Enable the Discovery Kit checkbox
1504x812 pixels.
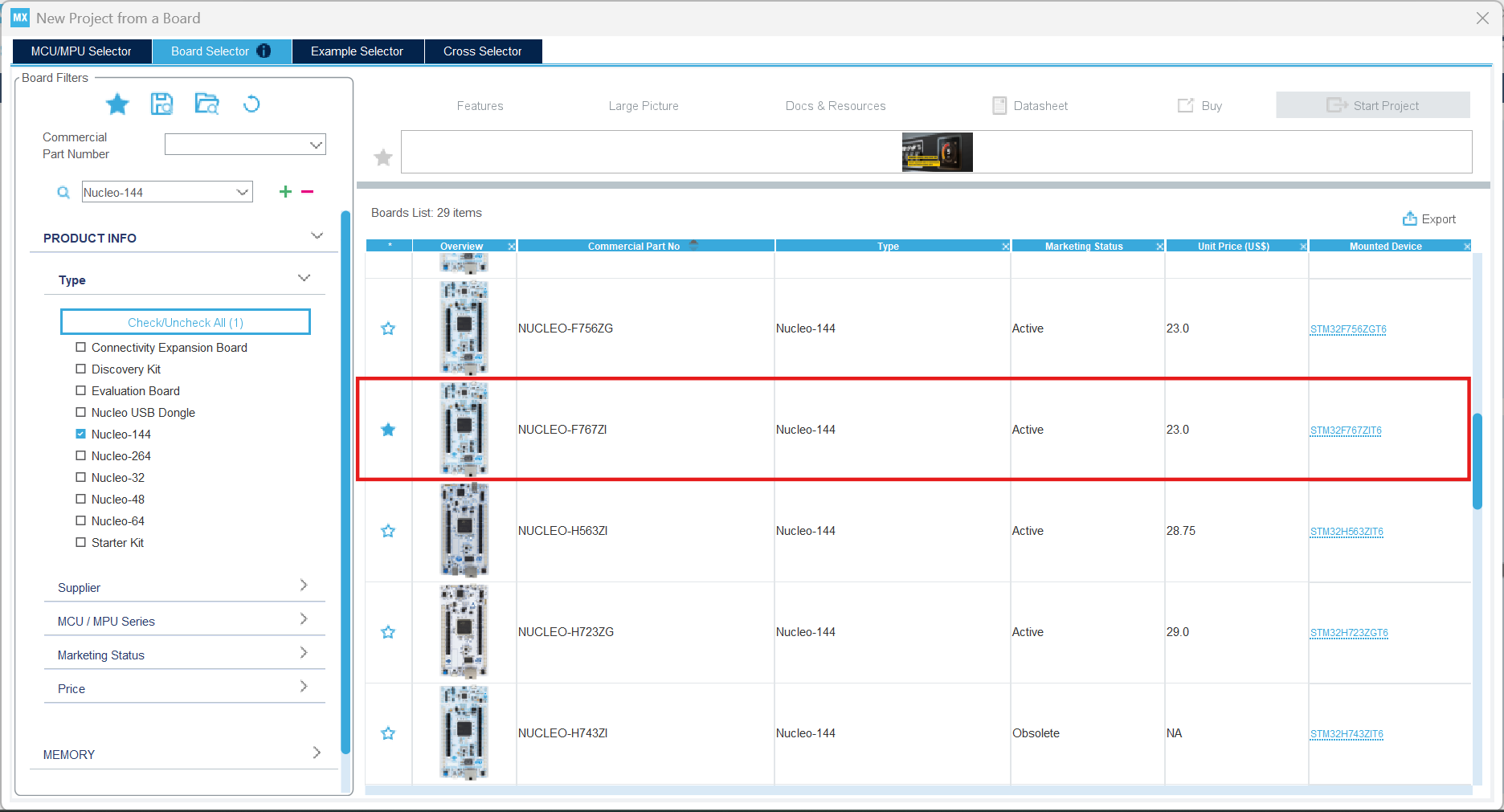[80, 369]
